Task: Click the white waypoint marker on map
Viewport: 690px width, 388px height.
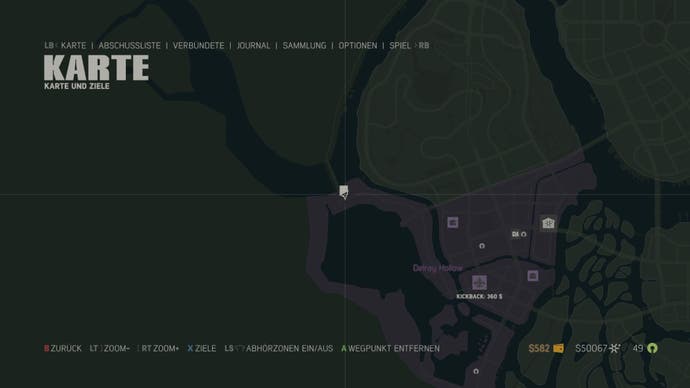Action: [x=344, y=192]
